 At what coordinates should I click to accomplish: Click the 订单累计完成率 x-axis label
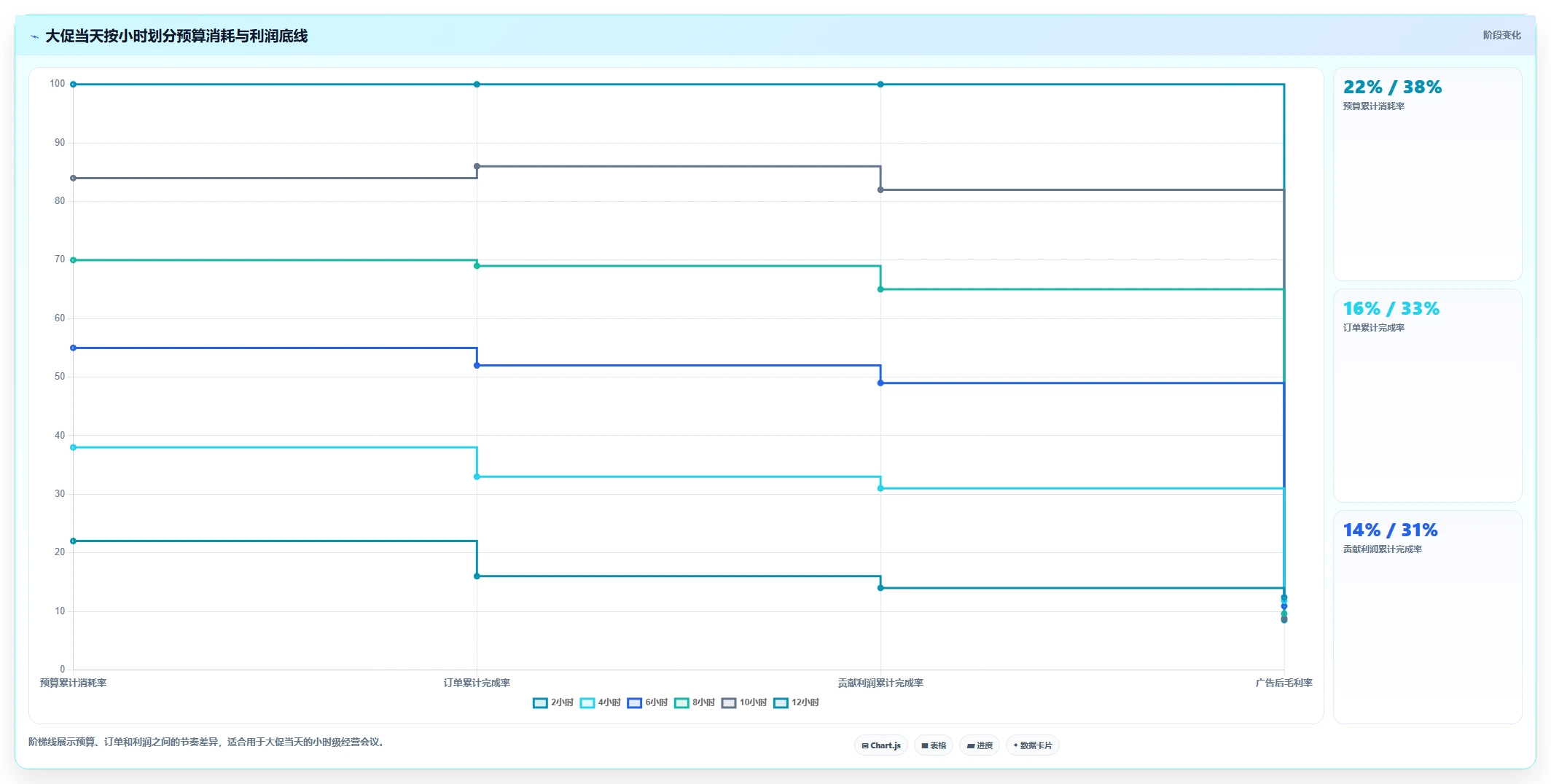tap(477, 683)
